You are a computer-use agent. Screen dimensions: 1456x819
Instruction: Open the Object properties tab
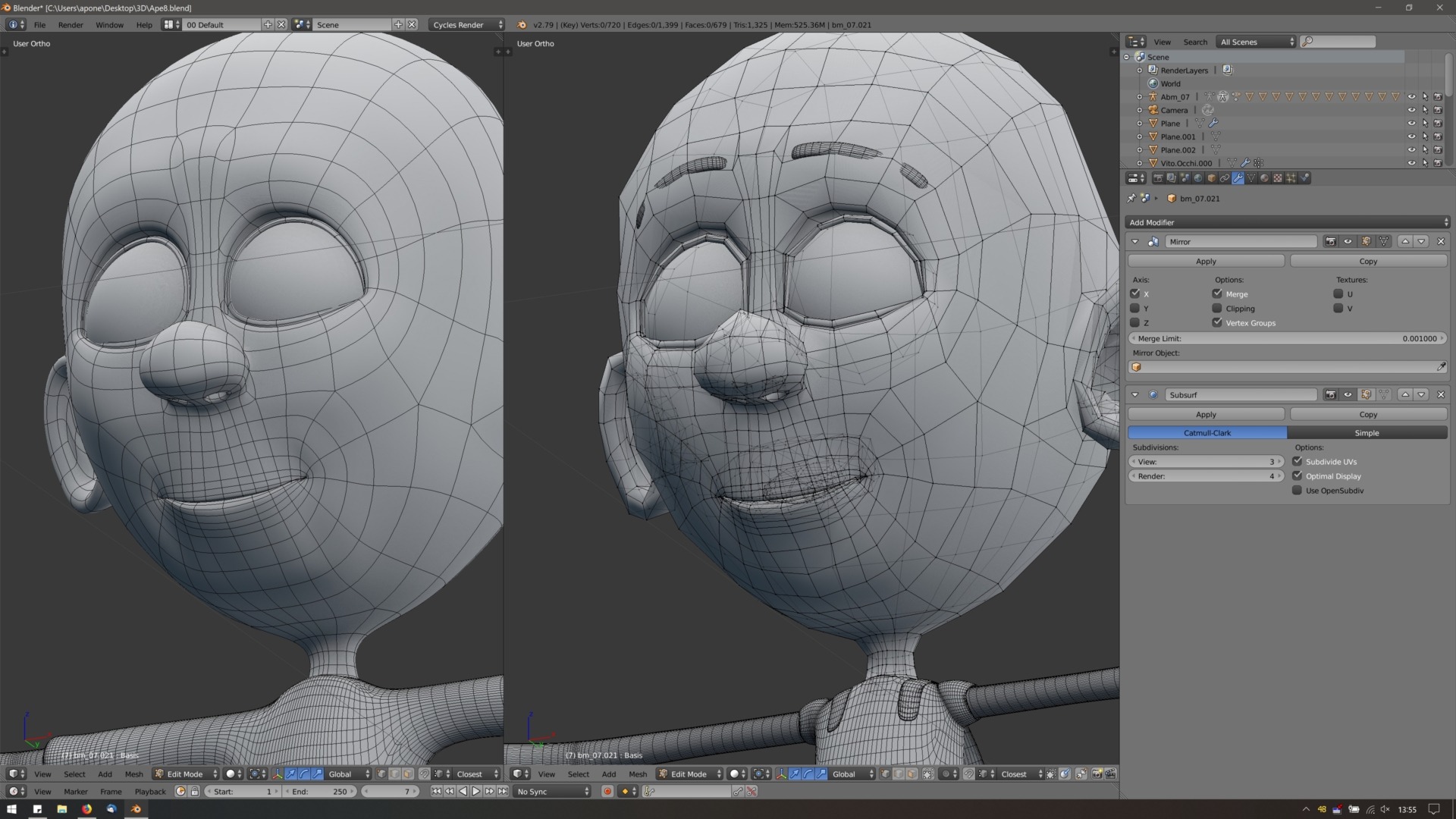coord(1211,178)
